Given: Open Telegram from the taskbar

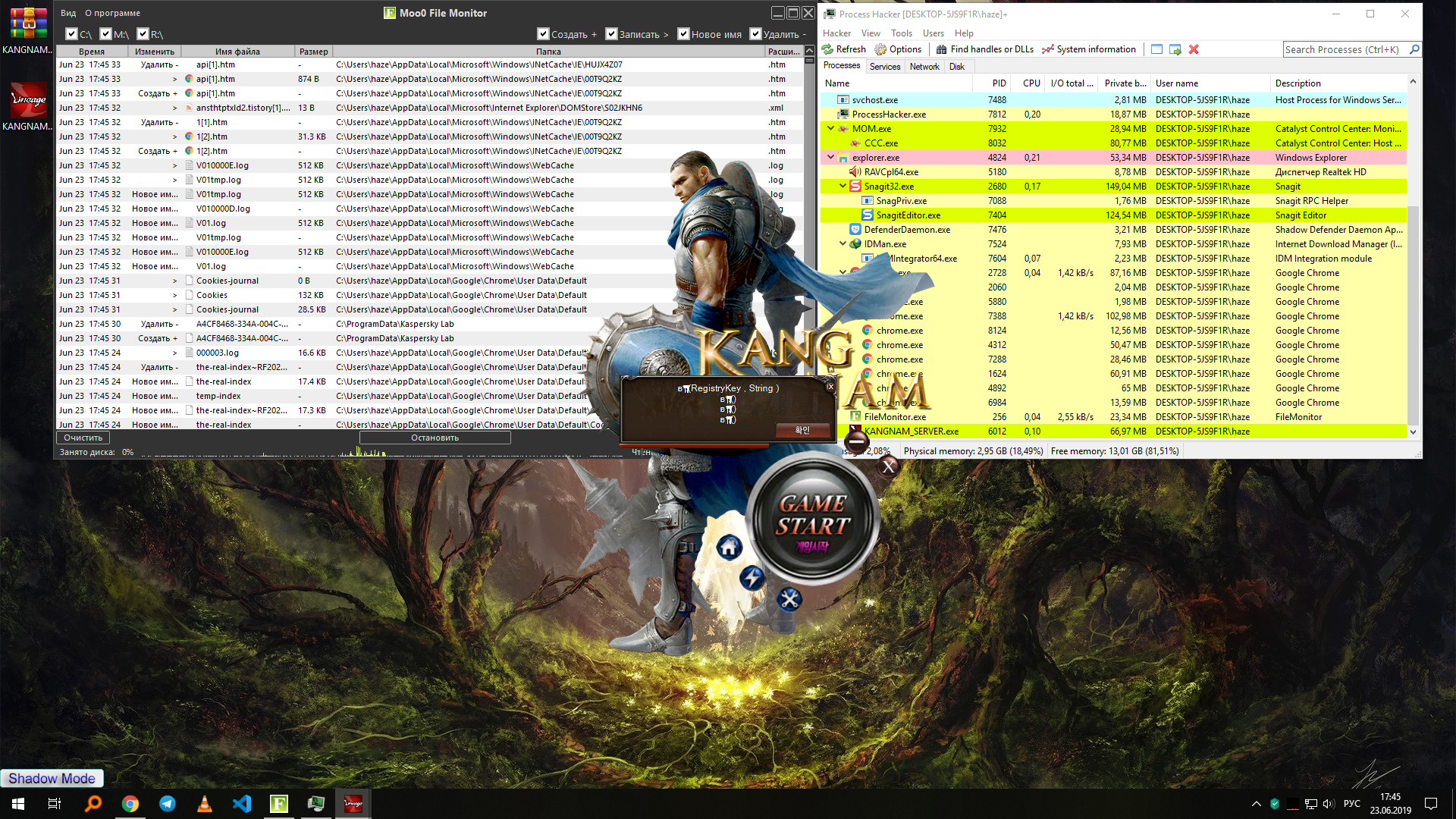Looking at the screenshot, I should (167, 804).
